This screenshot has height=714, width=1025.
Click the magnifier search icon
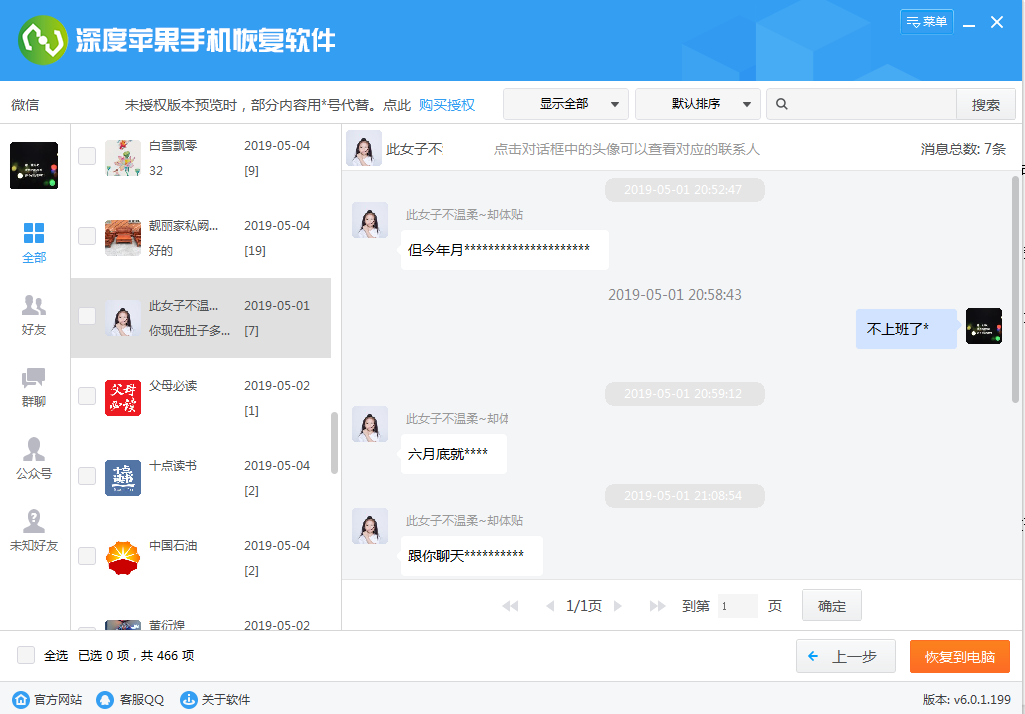click(x=781, y=104)
